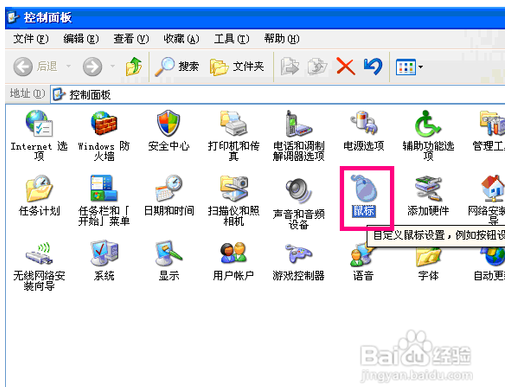This screenshot has height=387, width=515.
Task: Open the 辅助功能选项 icon
Action: coord(428,124)
